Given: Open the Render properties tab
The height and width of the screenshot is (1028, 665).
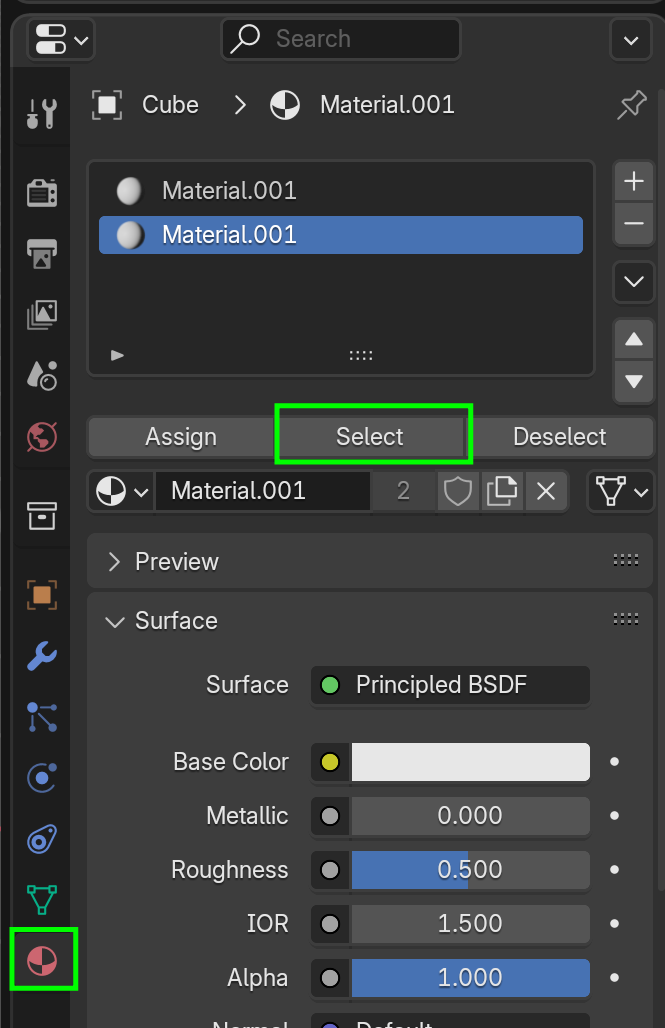Looking at the screenshot, I should point(41,192).
